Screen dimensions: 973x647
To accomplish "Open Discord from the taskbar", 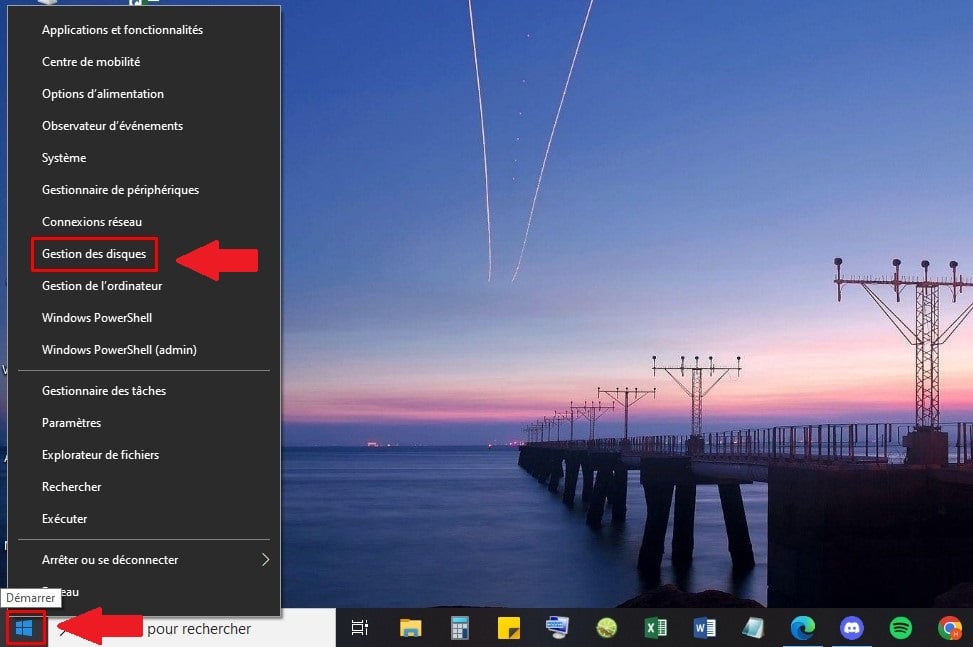I will pyautogui.click(x=851, y=628).
